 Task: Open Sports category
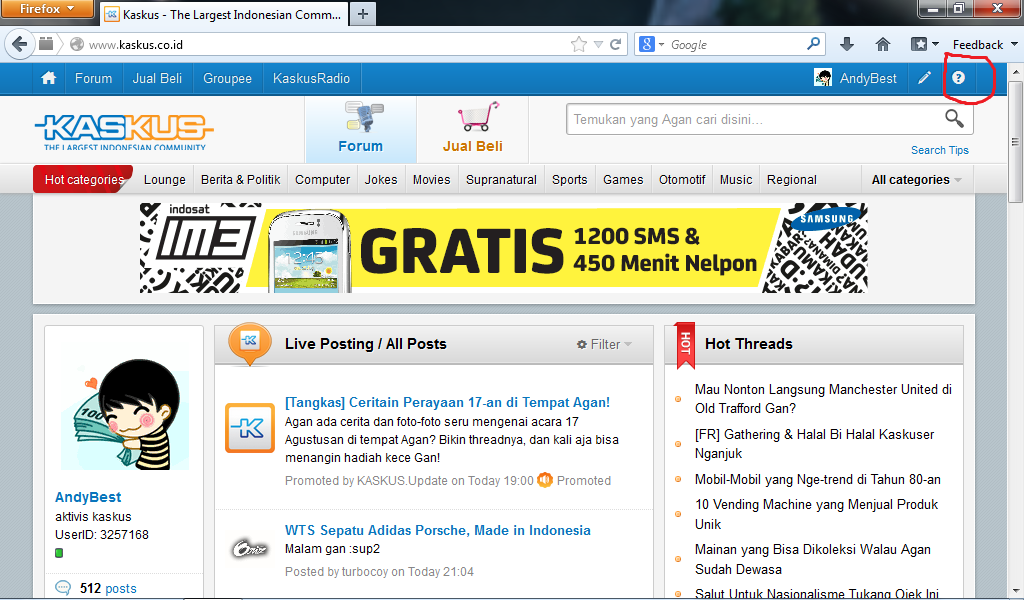click(569, 180)
